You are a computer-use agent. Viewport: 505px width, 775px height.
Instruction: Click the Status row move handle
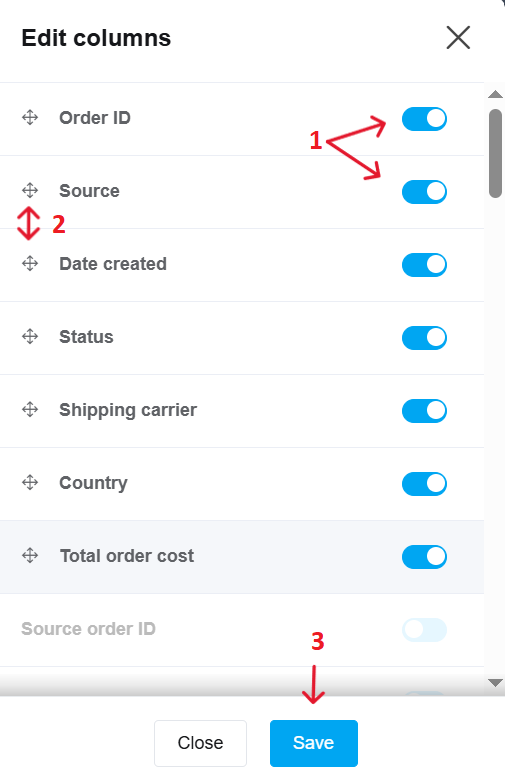[30, 337]
